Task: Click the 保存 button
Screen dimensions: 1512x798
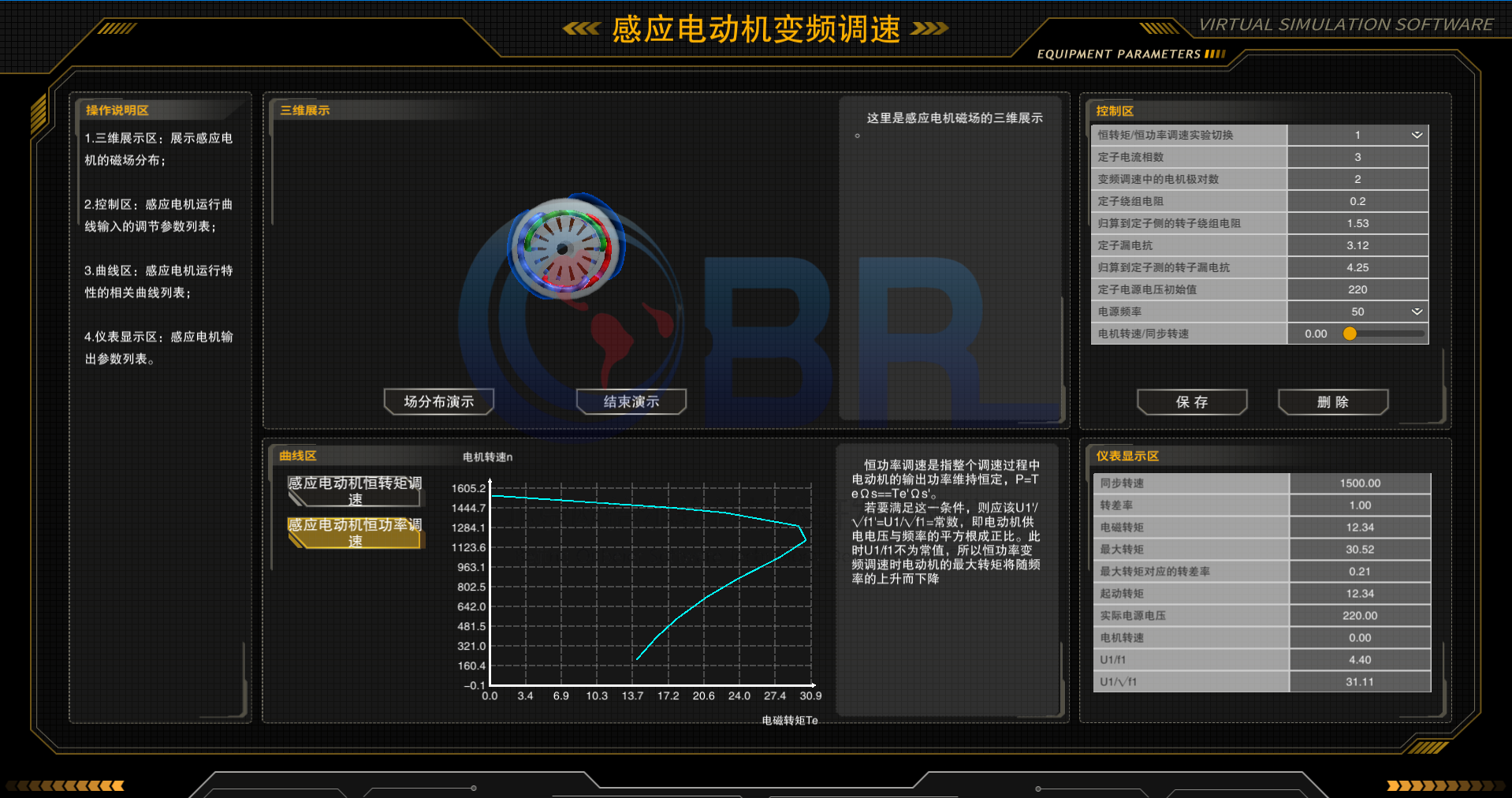Action: tap(1192, 402)
